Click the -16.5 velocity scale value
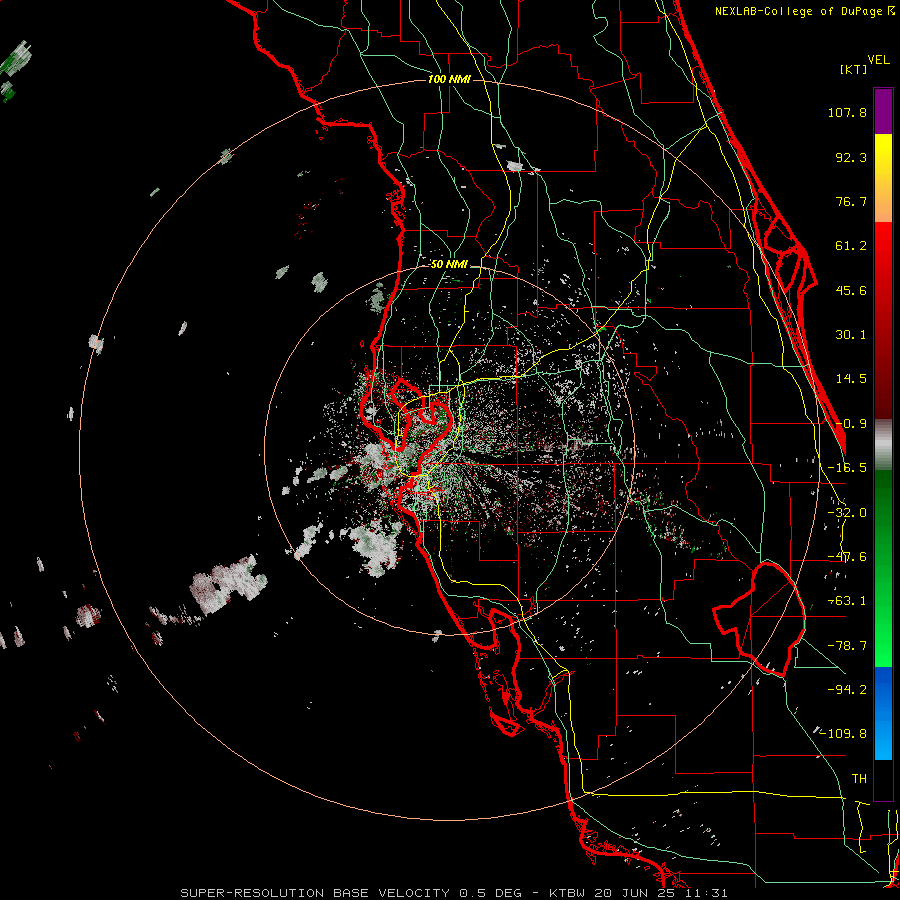This screenshot has width=900, height=900. 847,468
